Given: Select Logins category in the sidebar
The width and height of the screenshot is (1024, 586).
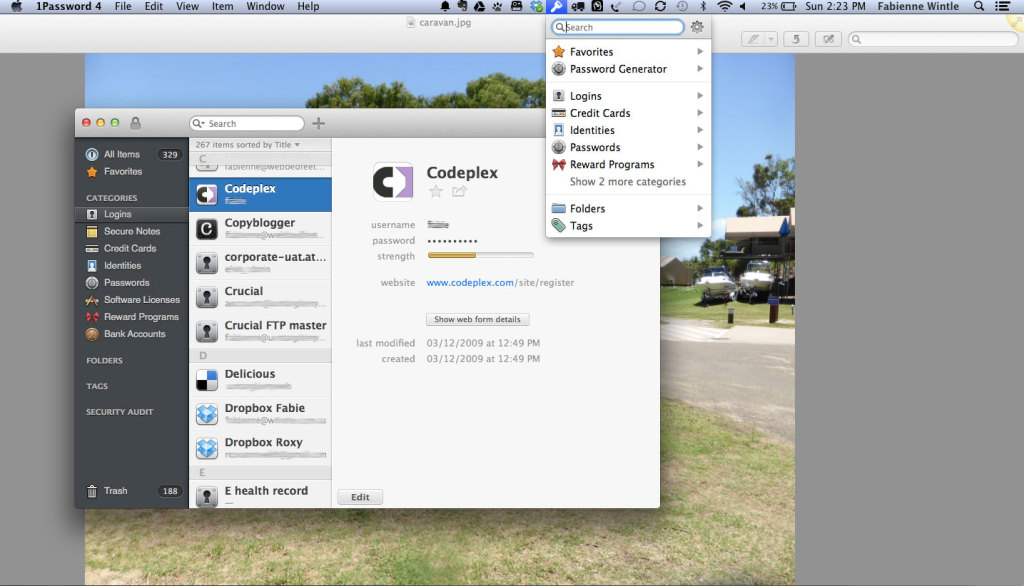Looking at the screenshot, I should pos(131,214).
